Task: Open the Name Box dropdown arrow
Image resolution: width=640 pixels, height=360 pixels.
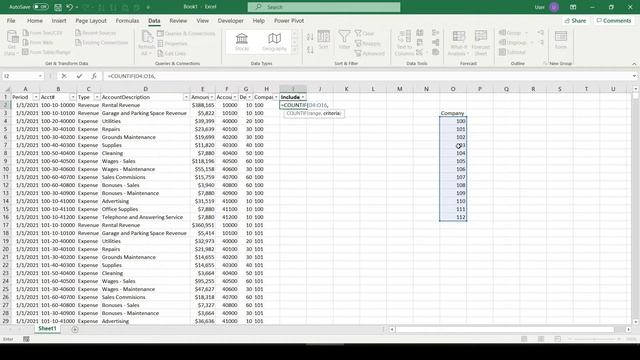Action: [x=40, y=76]
